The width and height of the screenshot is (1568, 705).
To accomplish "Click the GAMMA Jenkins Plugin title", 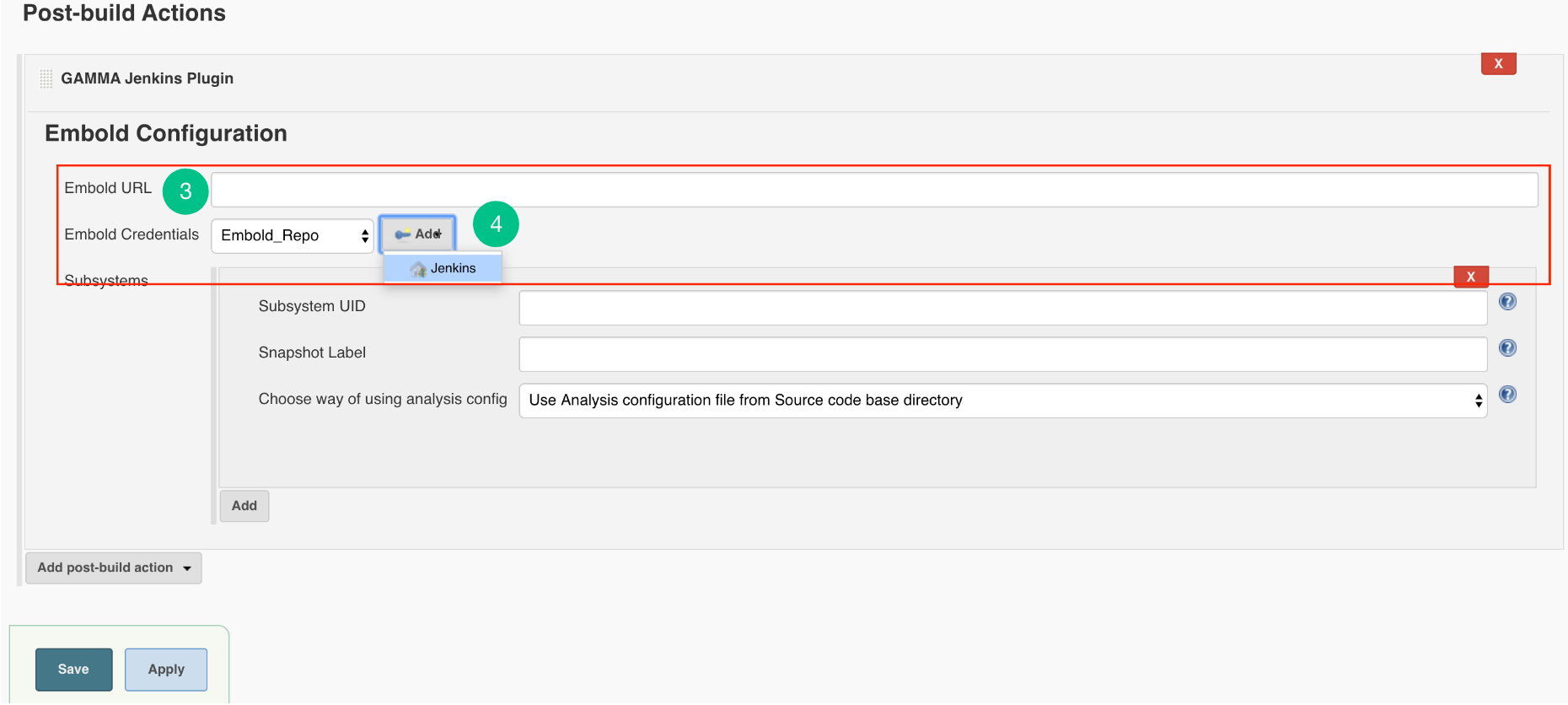I will 147,78.
